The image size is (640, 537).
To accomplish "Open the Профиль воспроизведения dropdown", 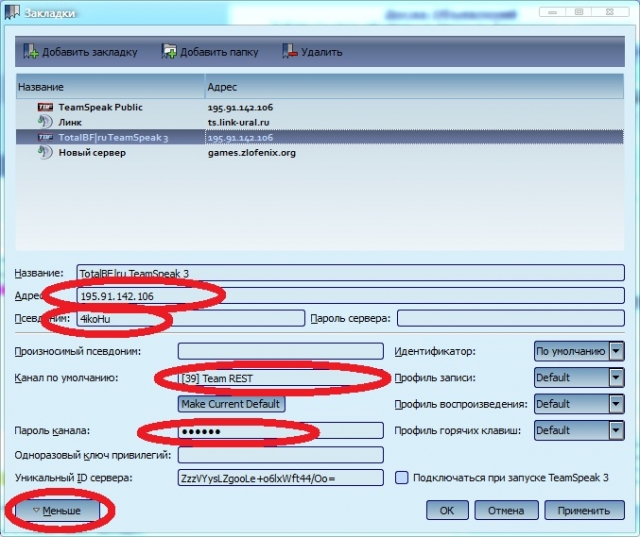I will click(x=579, y=404).
